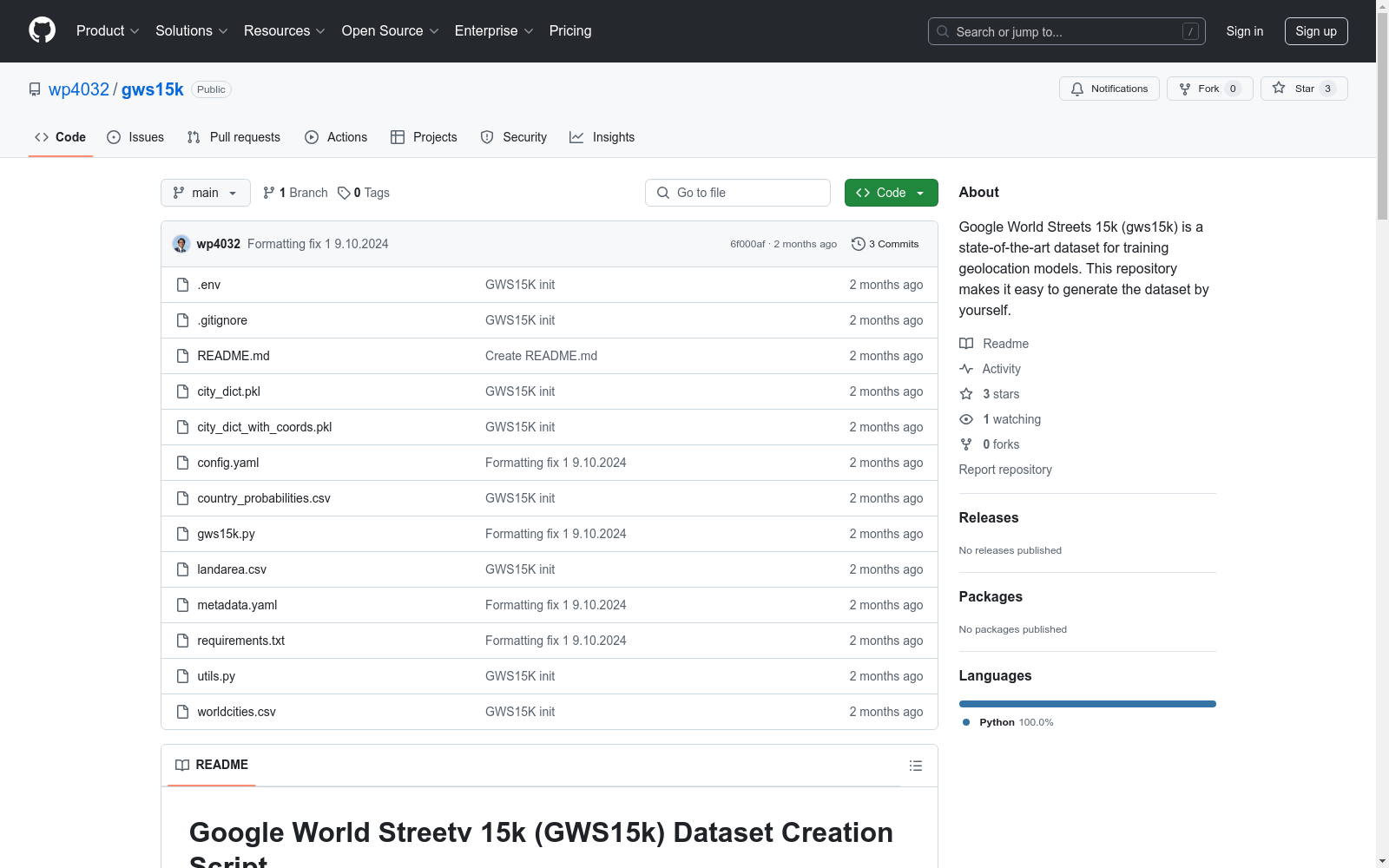Image resolution: width=1389 pixels, height=868 pixels.
Task: Click file icon for config.yaml
Action: pos(182,463)
